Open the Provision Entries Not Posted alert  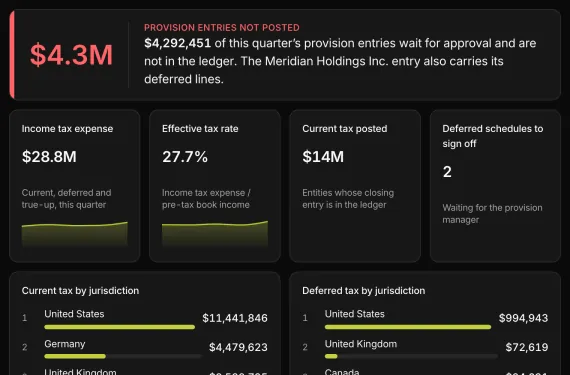click(285, 55)
